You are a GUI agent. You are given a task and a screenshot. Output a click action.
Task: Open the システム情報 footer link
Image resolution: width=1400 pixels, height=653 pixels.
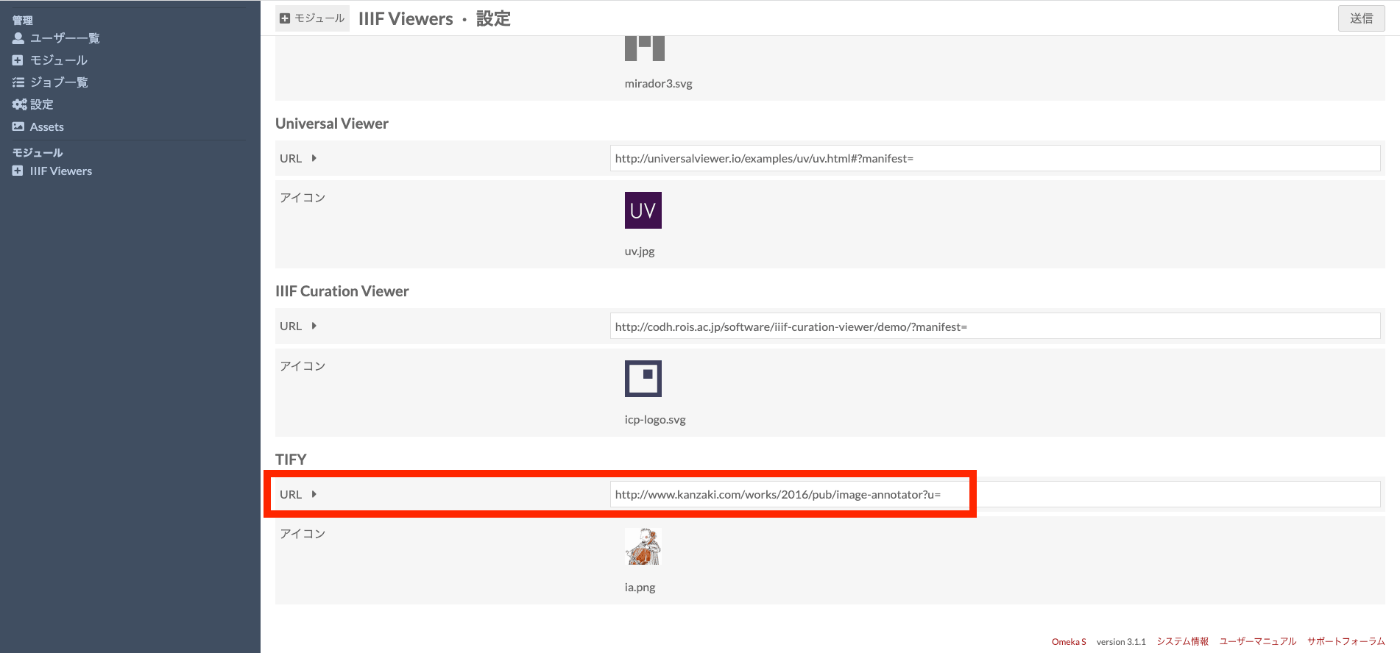(1182, 641)
